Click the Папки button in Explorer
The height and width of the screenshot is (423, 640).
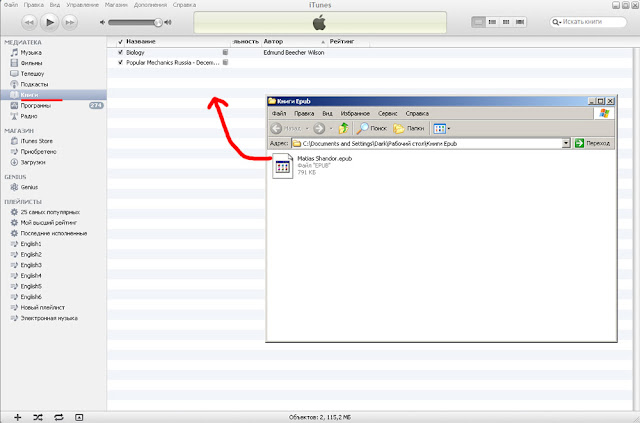pos(409,129)
